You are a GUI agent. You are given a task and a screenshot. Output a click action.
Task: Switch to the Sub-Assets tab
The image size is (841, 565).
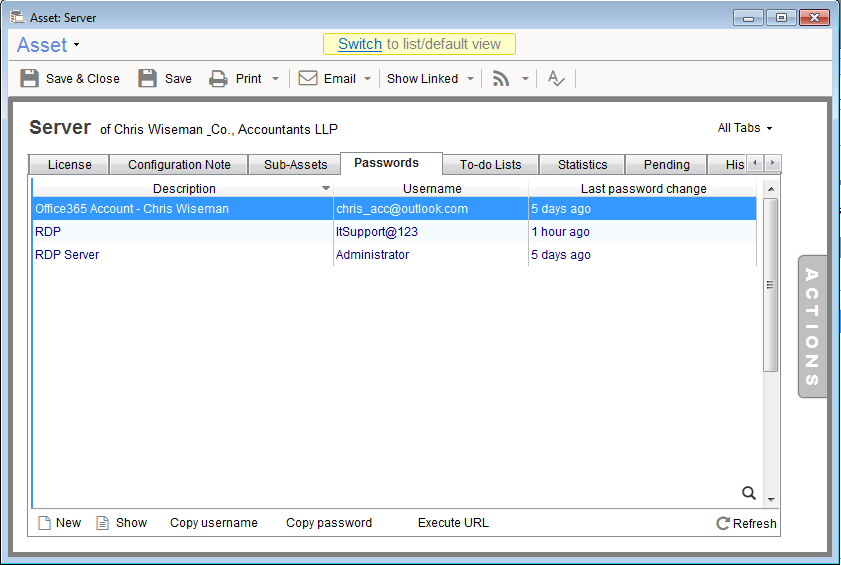(295, 165)
